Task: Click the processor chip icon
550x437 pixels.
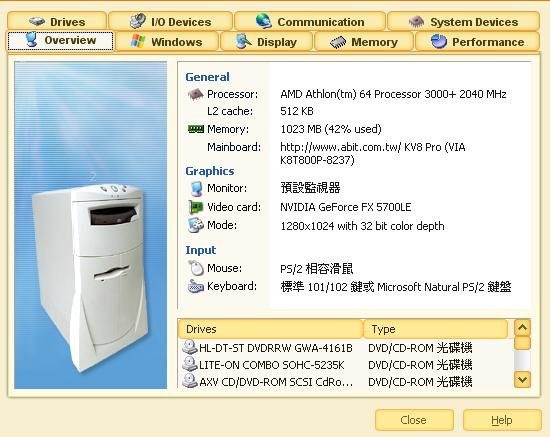Action: tap(195, 94)
